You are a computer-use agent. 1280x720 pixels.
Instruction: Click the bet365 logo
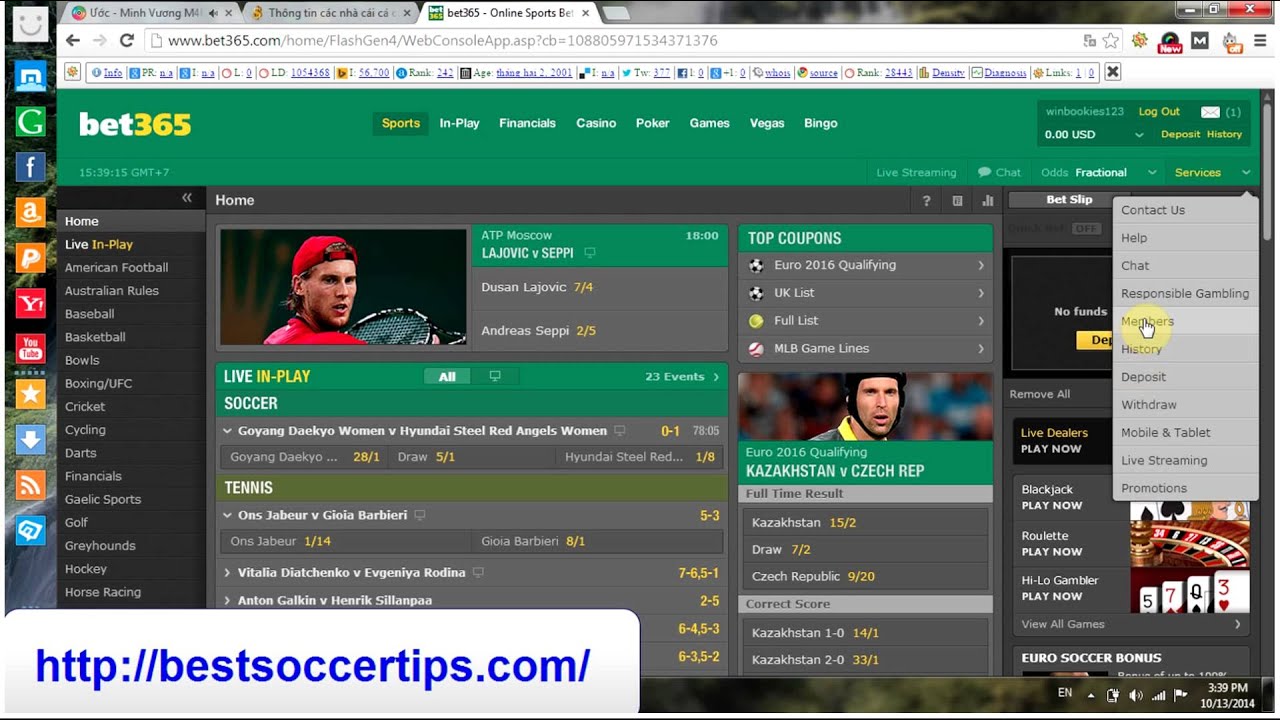(x=135, y=124)
